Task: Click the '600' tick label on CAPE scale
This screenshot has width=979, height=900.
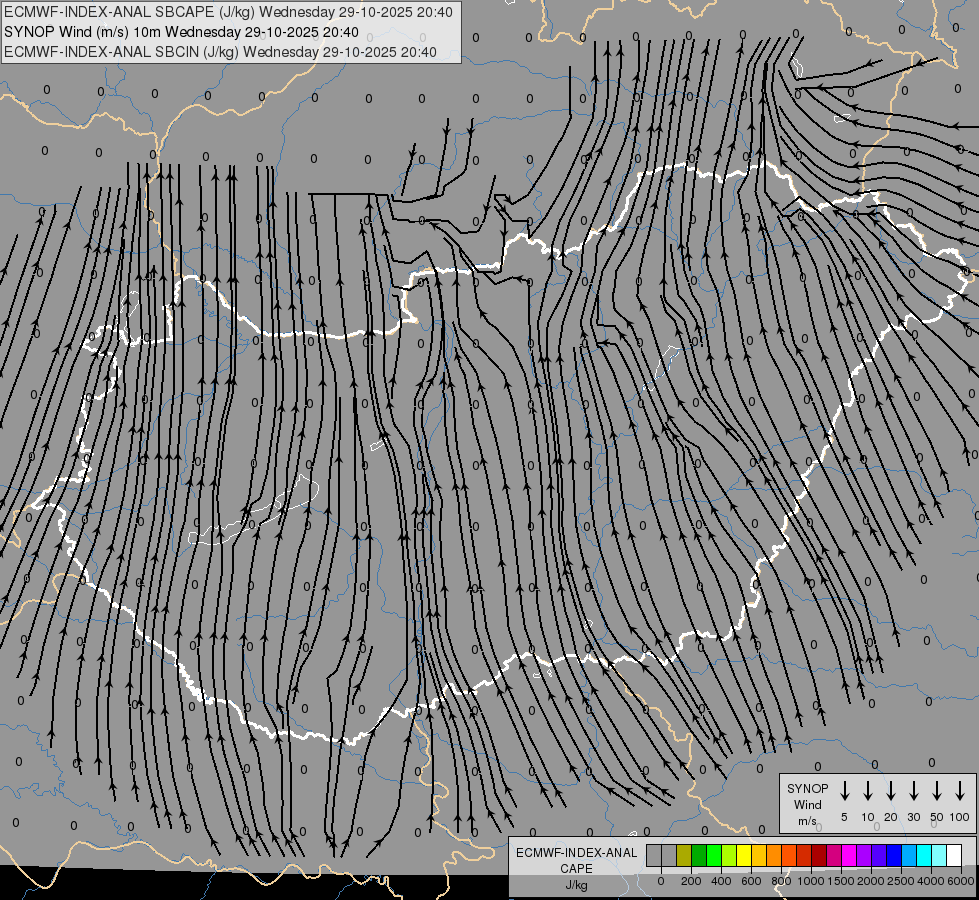Action: (x=751, y=881)
